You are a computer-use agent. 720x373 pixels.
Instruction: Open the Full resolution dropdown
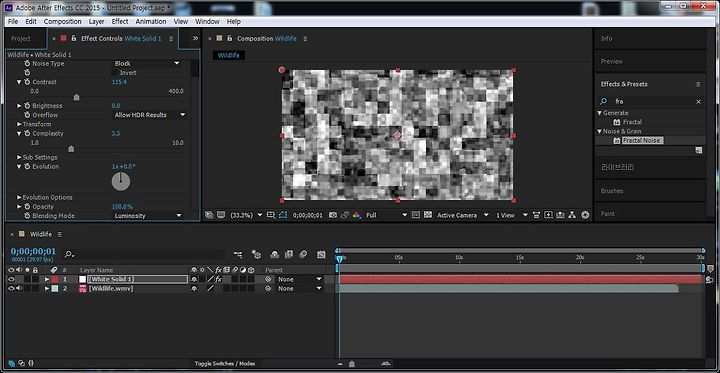pyautogui.click(x=386, y=215)
